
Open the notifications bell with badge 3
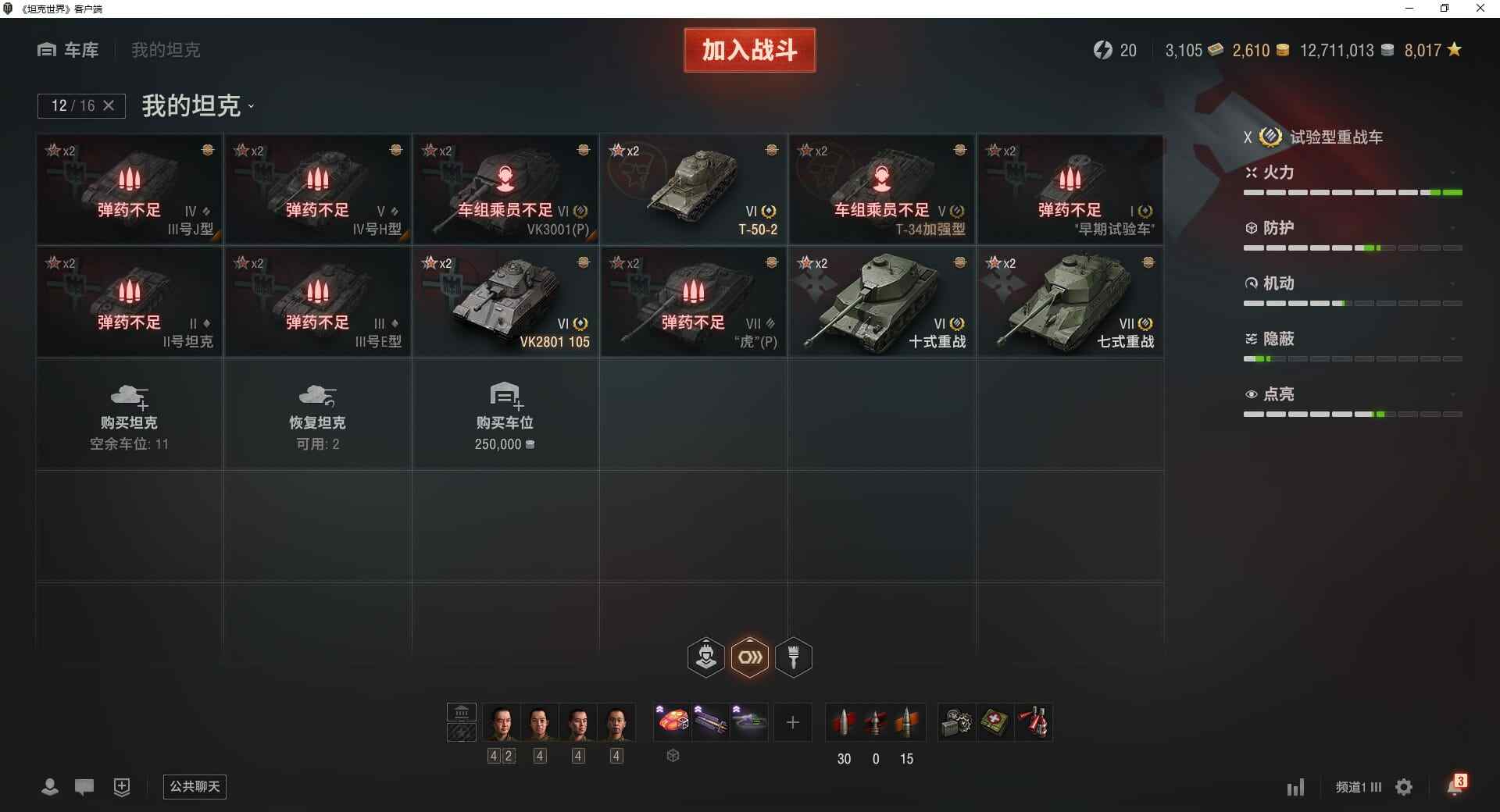pos(1456,785)
